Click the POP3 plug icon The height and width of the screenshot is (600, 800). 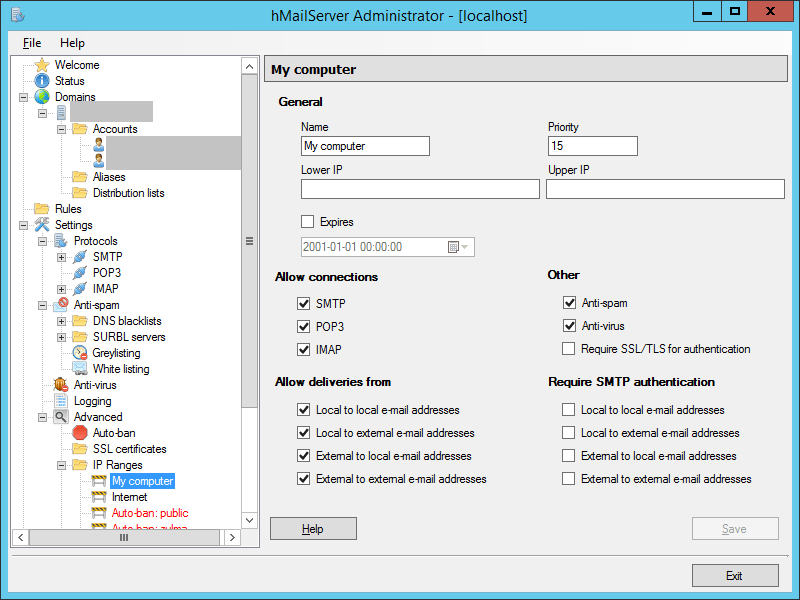click(x=80, y=273)
